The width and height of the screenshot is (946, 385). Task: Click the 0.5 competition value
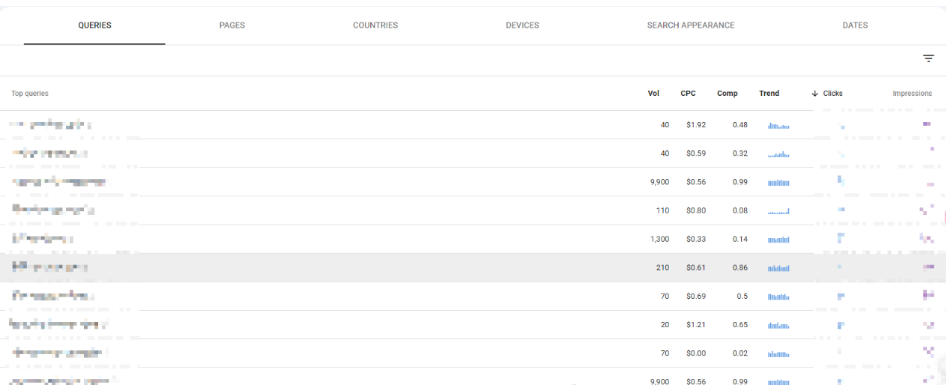pyautogui.click(x=742, y=296)
